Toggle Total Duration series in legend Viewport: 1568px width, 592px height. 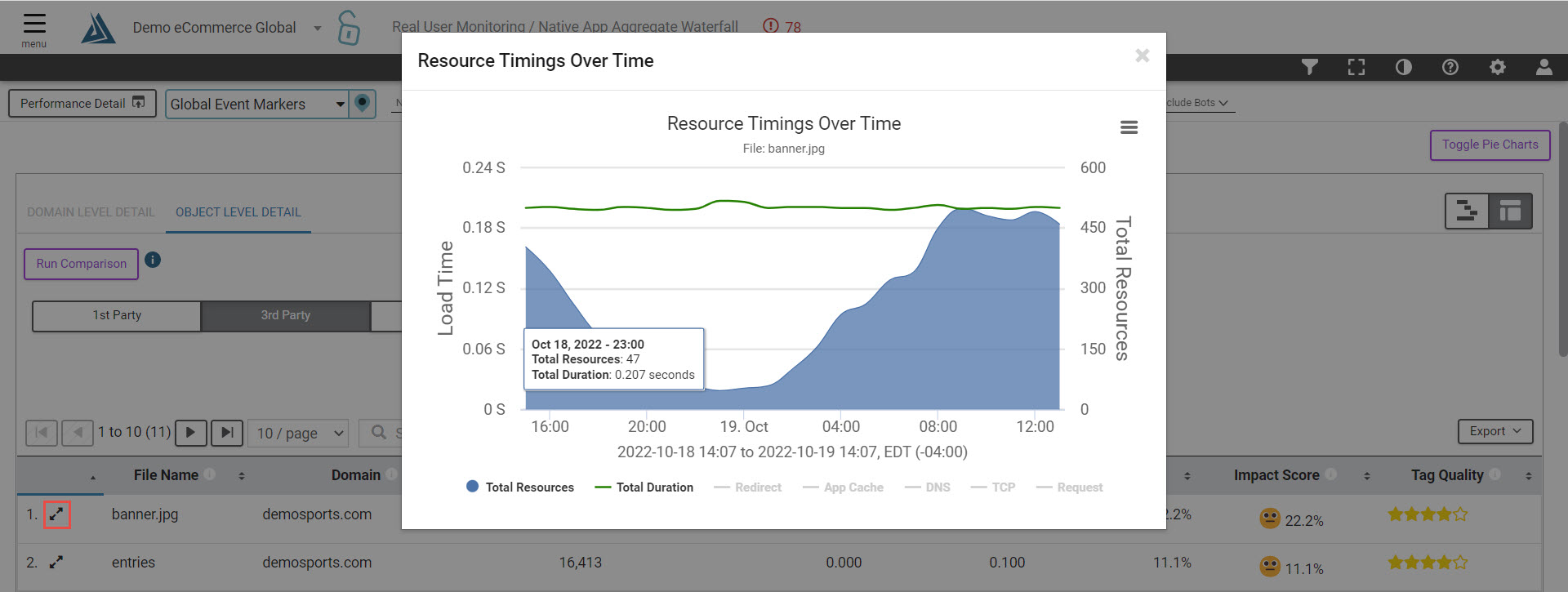coord(644,487)
